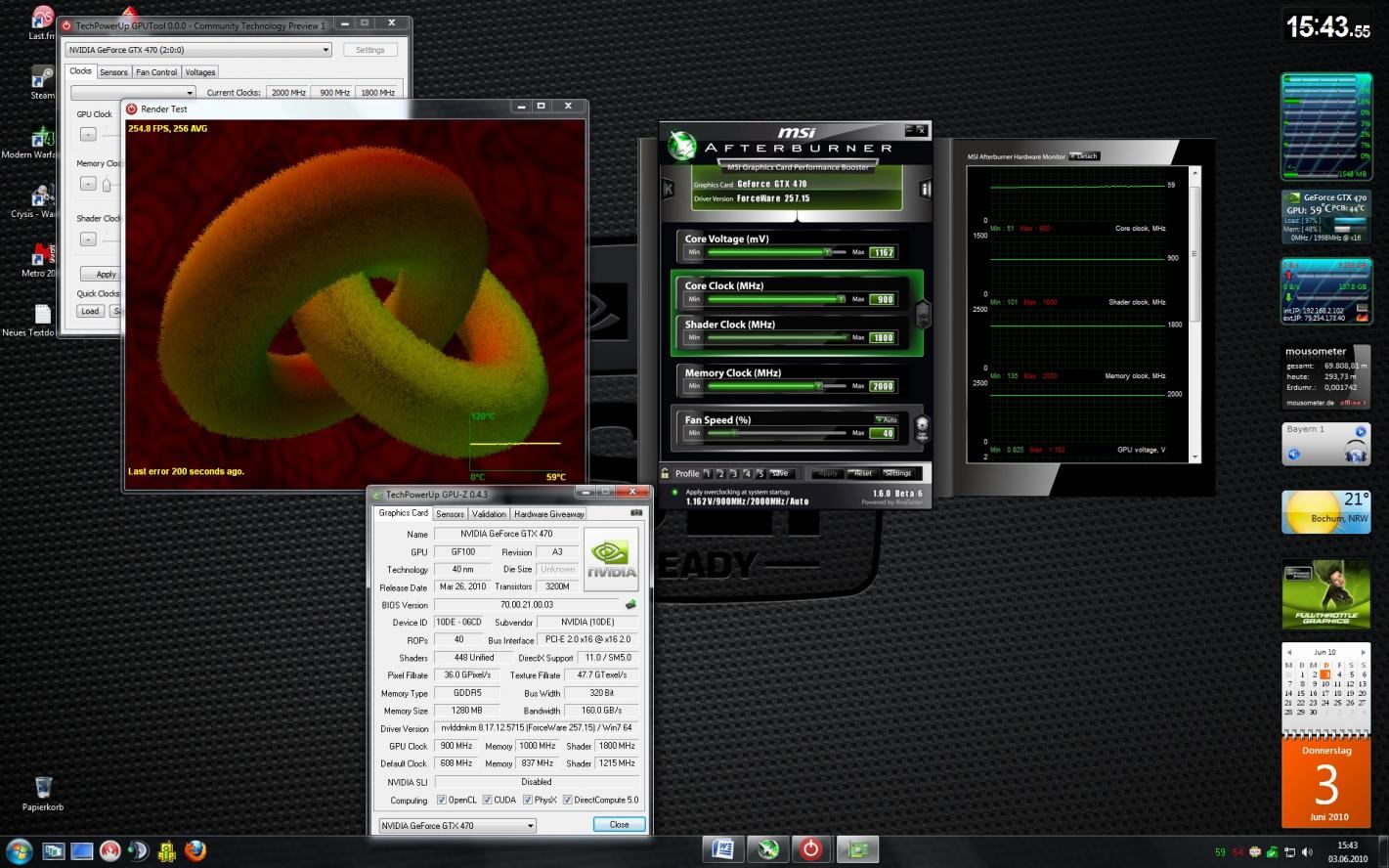Click the next month arrow in calendar gadget
Viewport: 1389px width, 868px height.
pyautogui.click(x=1363, y=652)
